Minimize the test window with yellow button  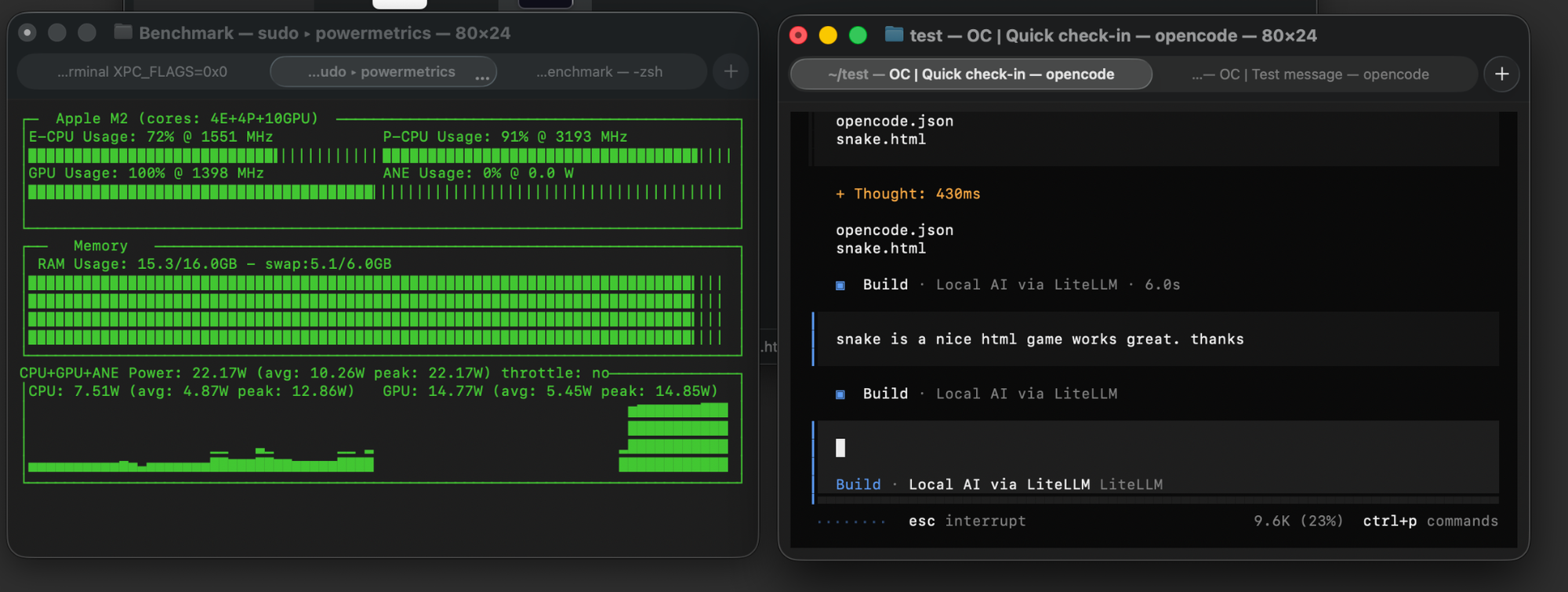tap(828, 35)
